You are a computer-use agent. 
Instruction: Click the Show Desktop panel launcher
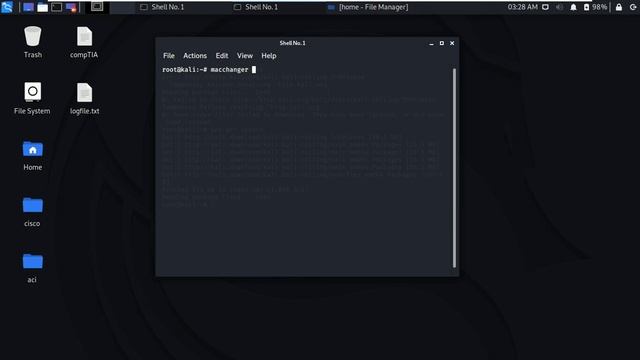tap(28, 7)
